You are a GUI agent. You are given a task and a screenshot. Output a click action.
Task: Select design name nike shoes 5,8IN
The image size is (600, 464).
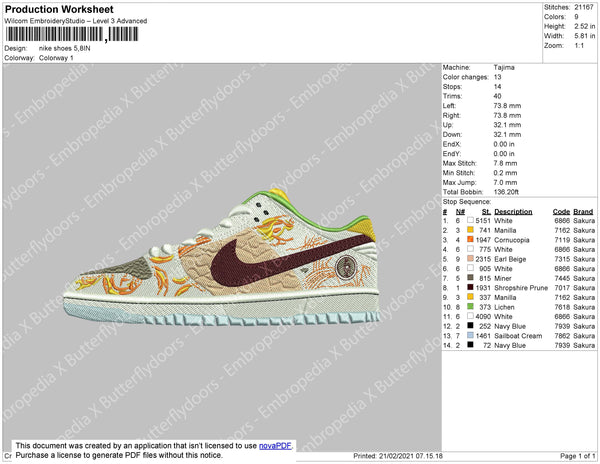65,48
